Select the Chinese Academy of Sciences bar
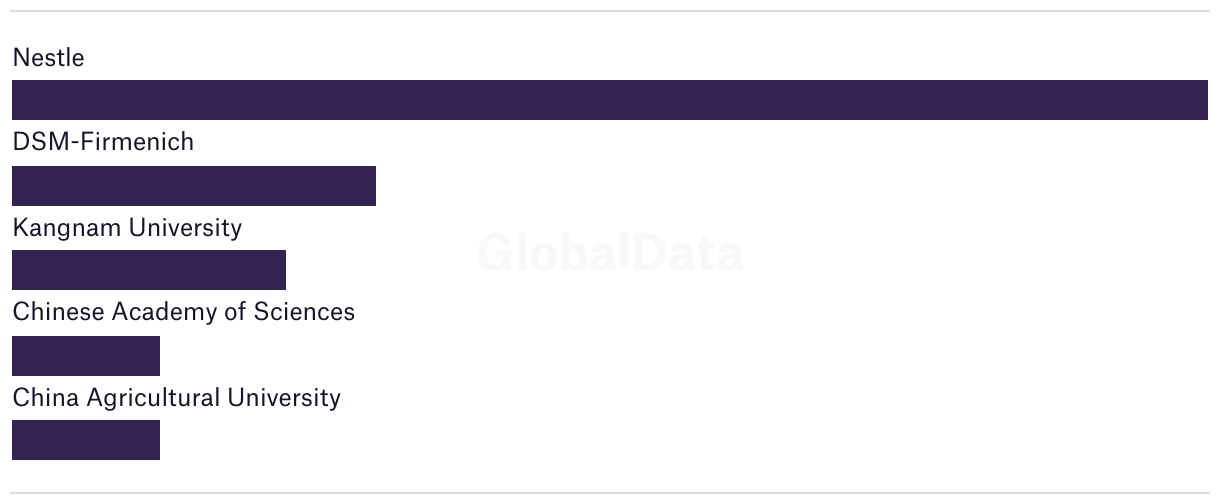 point(86,356)
